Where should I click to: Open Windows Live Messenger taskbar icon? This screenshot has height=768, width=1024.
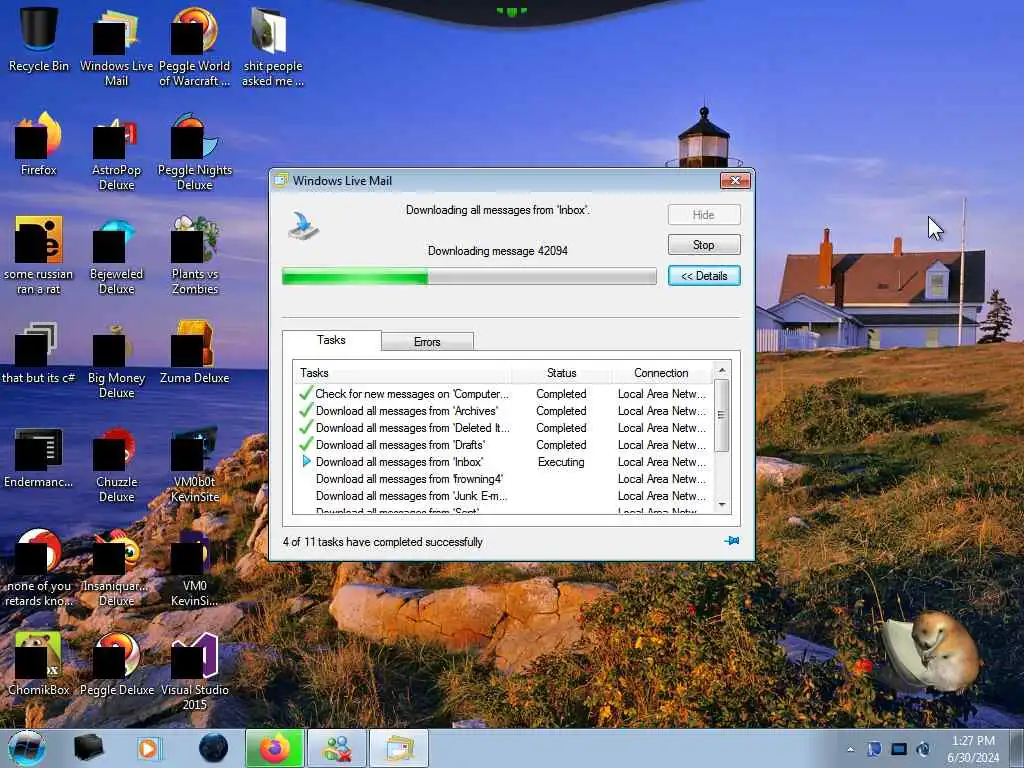[x=337, y=748]
